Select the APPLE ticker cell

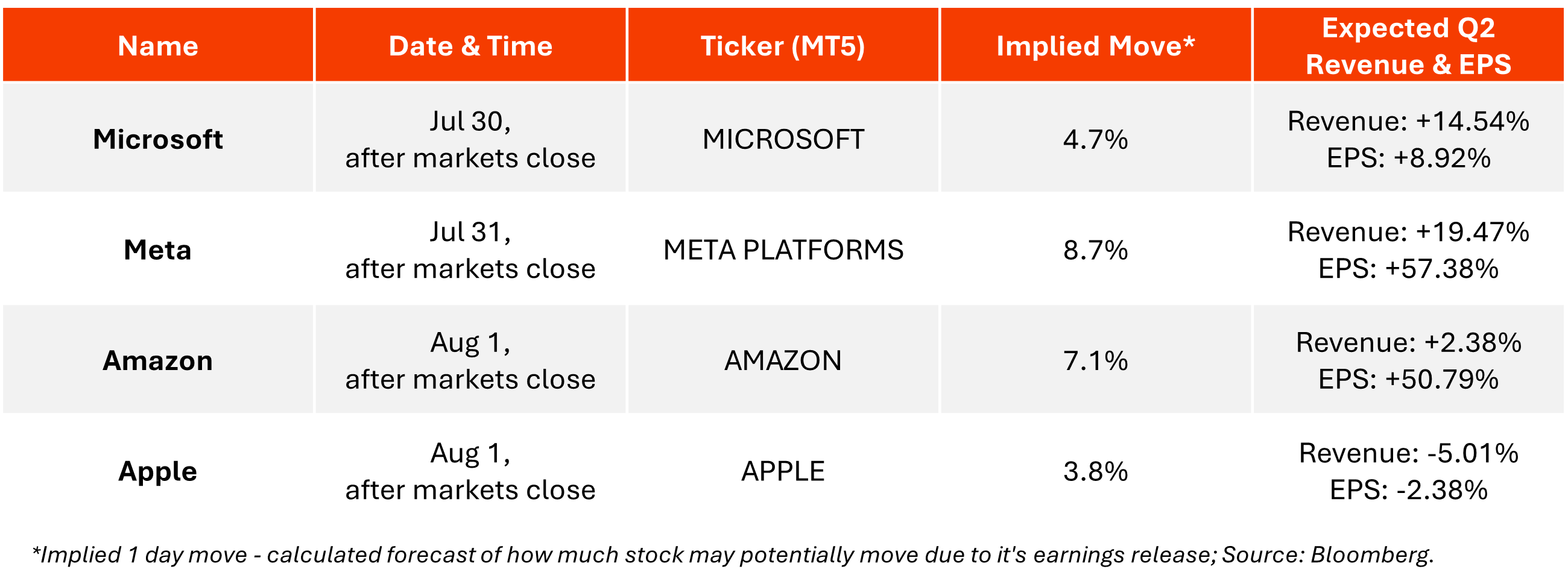pos(783,471)
